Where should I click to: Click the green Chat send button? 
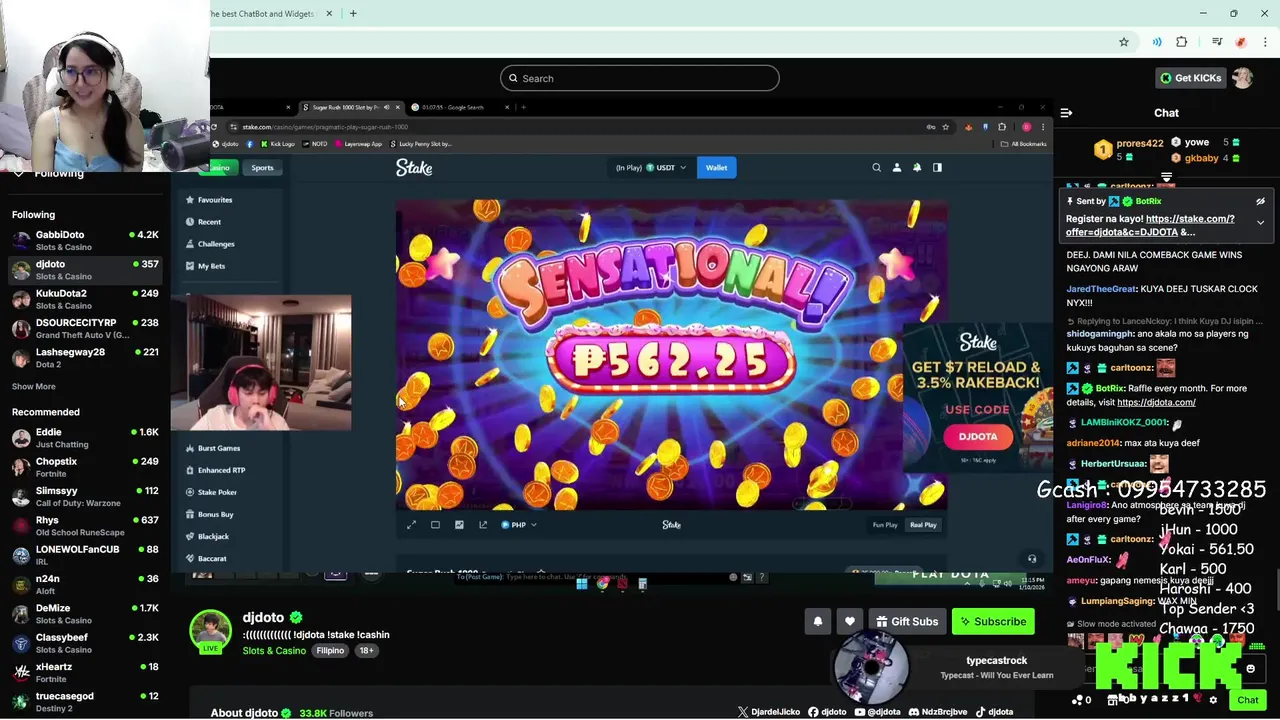tap(1247, 700)
